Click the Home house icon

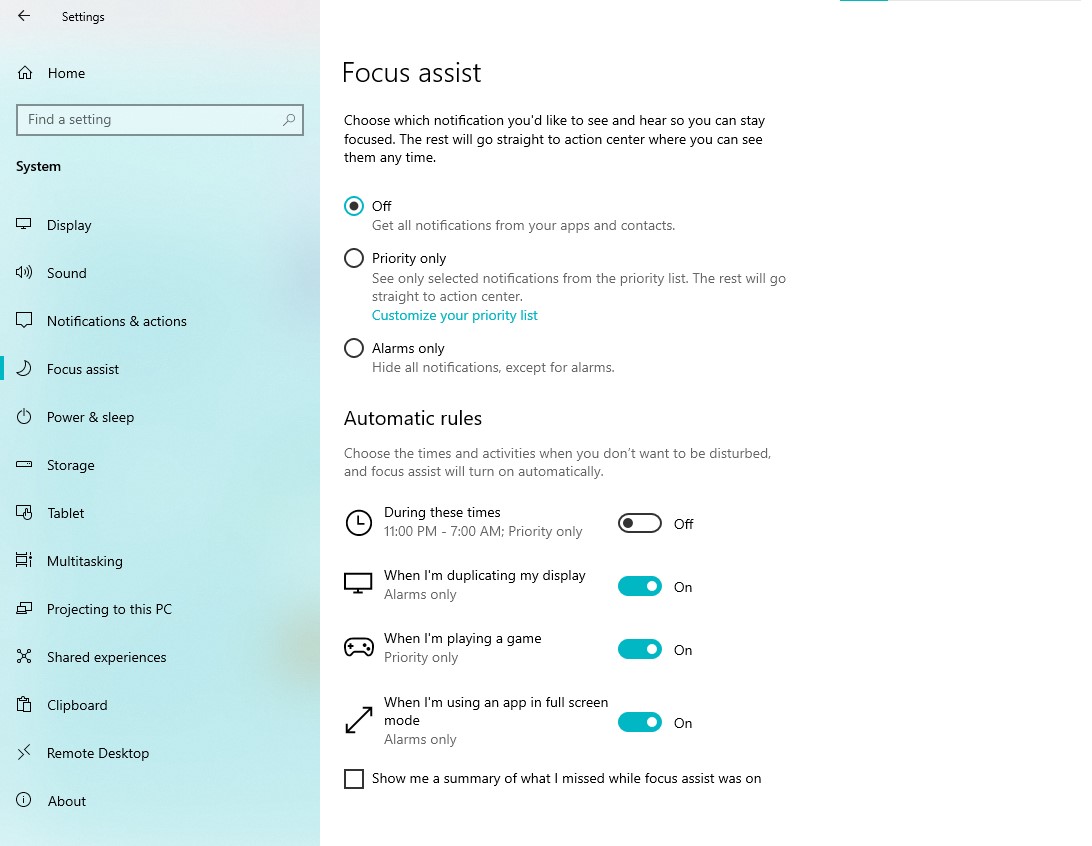pos(25,73)
